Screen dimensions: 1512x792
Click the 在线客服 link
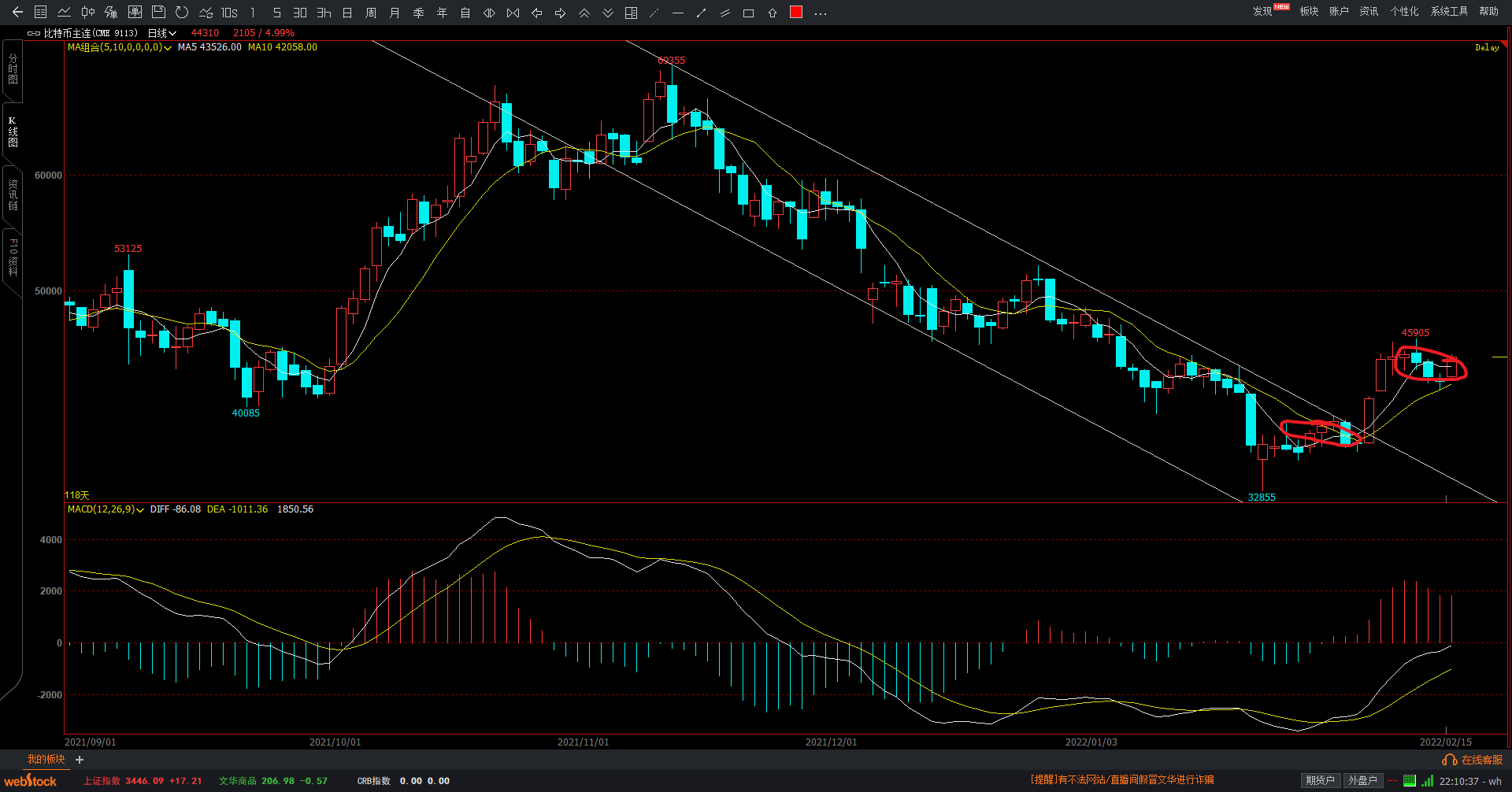point(1473,760)
